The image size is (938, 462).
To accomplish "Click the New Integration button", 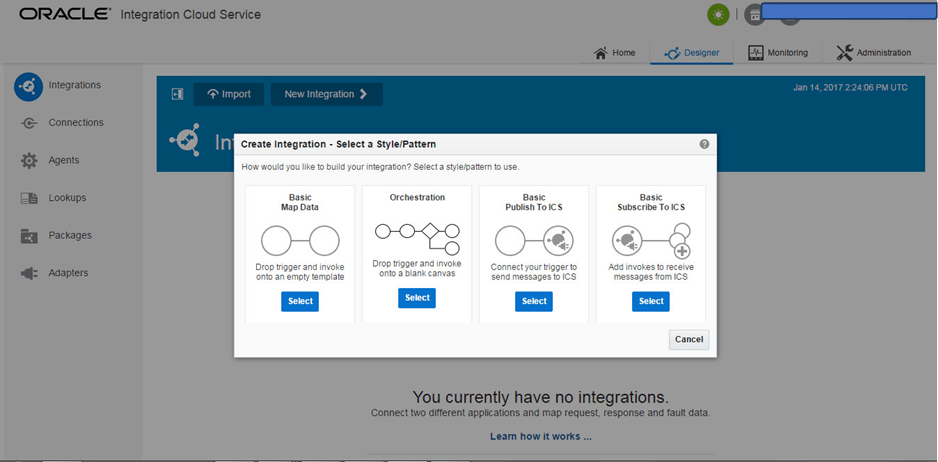I will (327, 94).
